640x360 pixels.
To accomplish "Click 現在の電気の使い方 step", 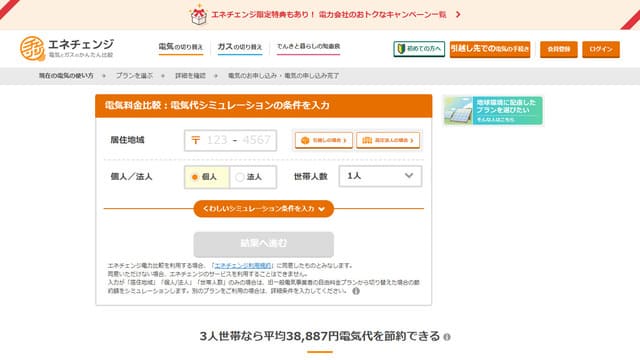I will pyautogui.click(x=66, y=76).
